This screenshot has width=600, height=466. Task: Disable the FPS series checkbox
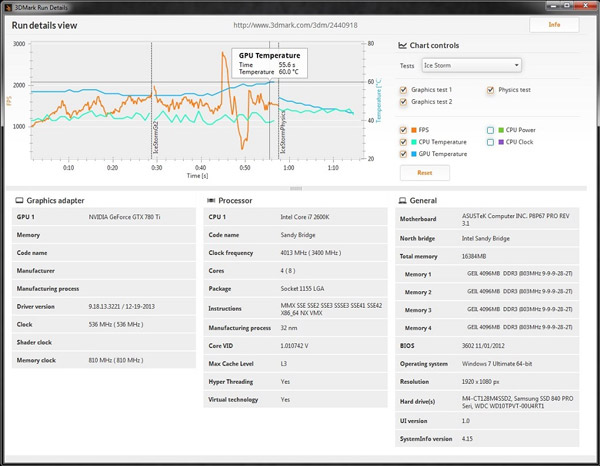(403, 130)
